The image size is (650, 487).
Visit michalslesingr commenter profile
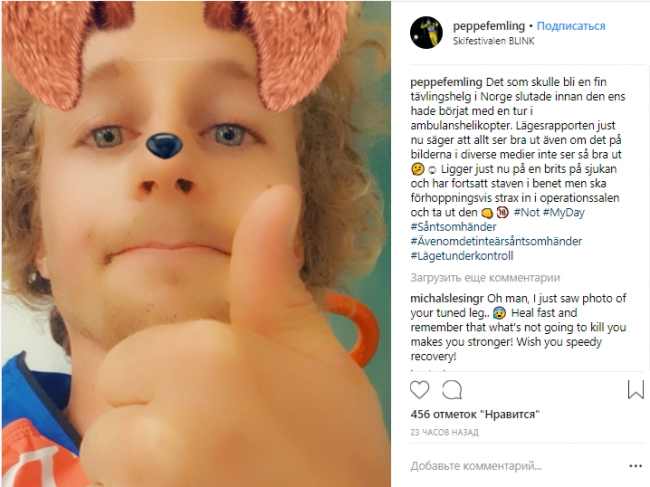[x=448, y=299]
